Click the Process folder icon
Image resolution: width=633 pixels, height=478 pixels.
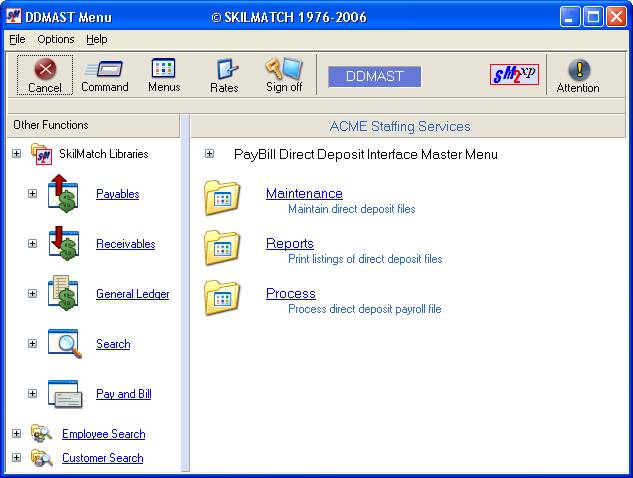(222, 298)
